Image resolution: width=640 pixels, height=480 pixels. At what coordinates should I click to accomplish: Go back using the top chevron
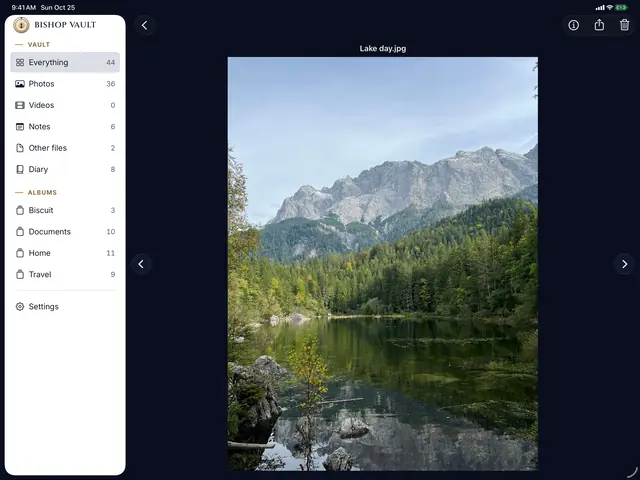(x=144, y=25)
